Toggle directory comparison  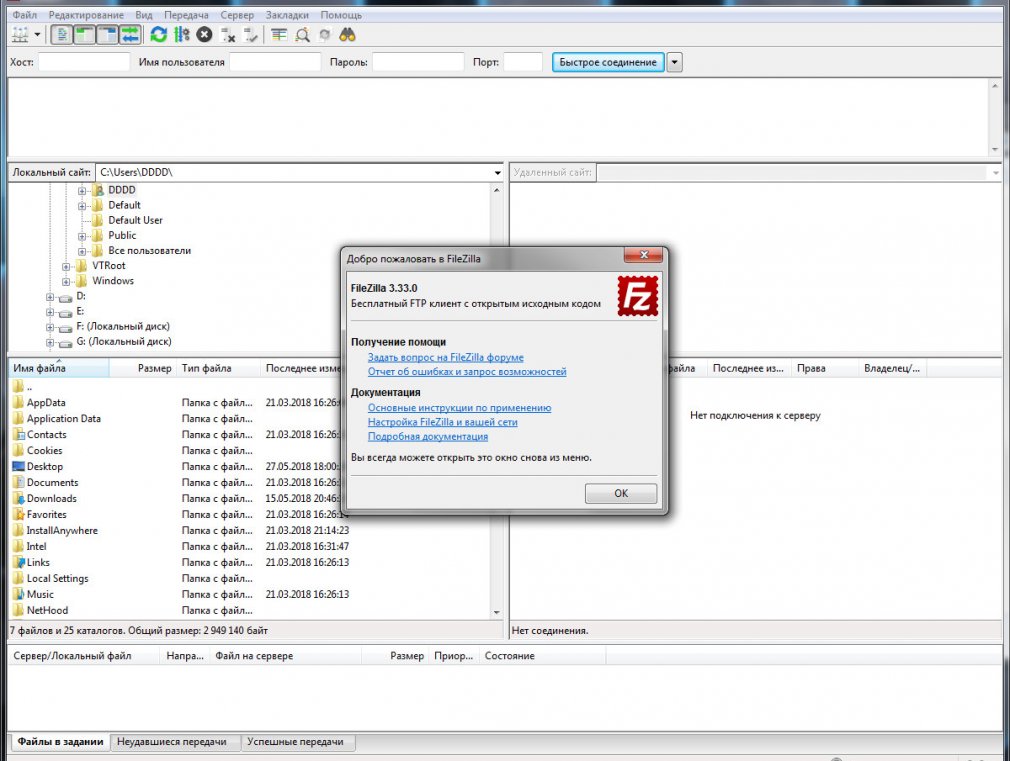(x=302, y=35)
